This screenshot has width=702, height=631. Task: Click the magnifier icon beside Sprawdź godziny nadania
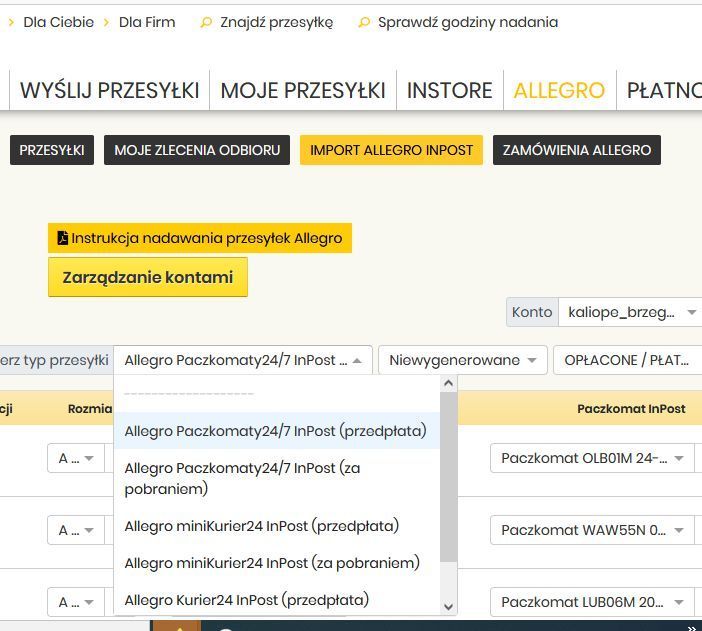click(x=364, y=22)
